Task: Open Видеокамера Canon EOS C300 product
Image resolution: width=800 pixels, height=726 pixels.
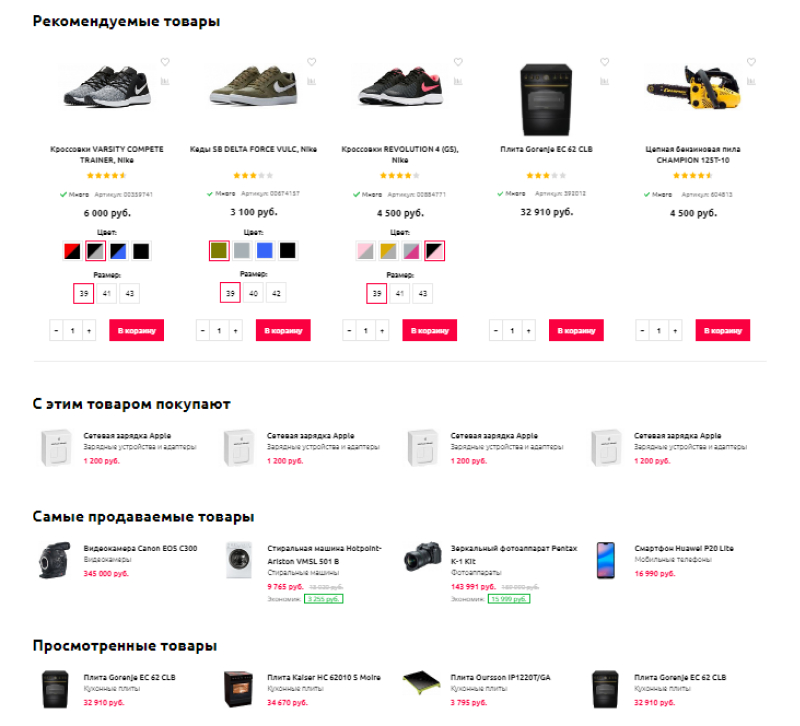Action: pyautogui.click(x=140, y=548)
